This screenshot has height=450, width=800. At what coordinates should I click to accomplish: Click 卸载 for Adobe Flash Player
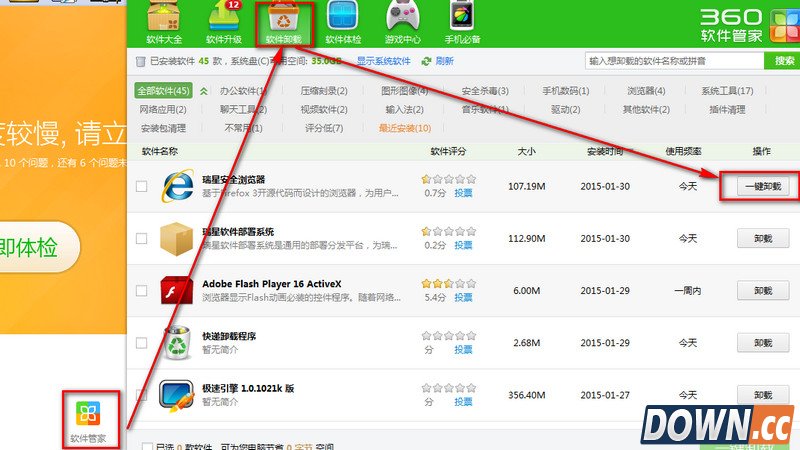click(763, 290)
